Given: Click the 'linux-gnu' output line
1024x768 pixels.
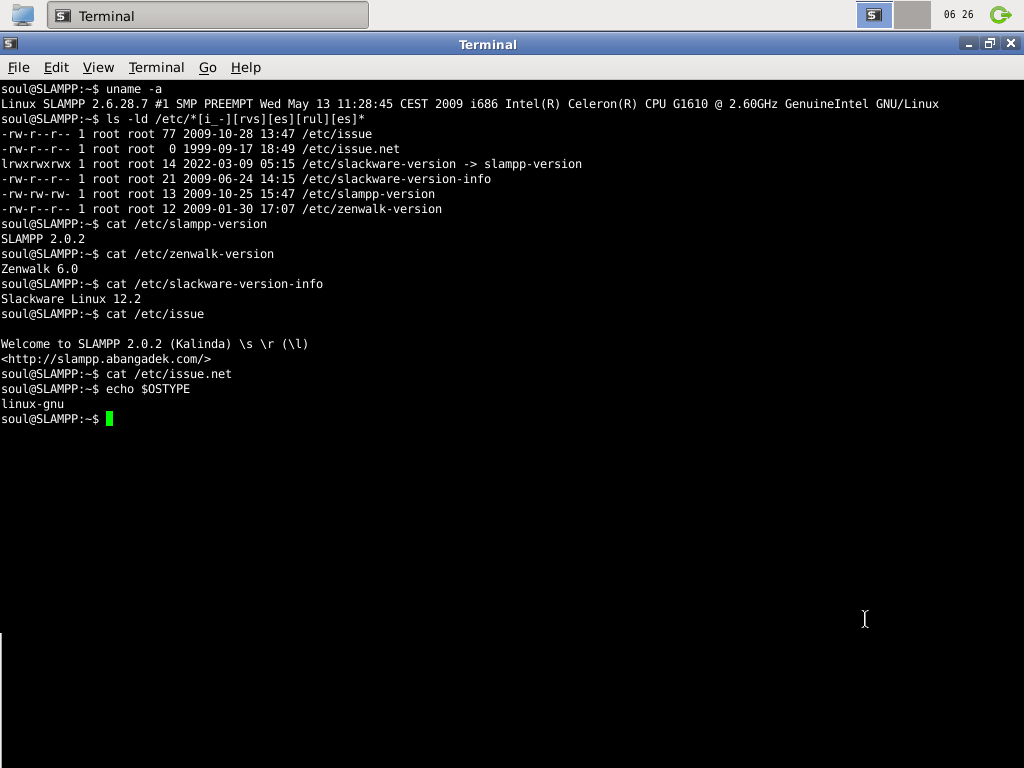Looking at the screenshot, I should [33, 404].
